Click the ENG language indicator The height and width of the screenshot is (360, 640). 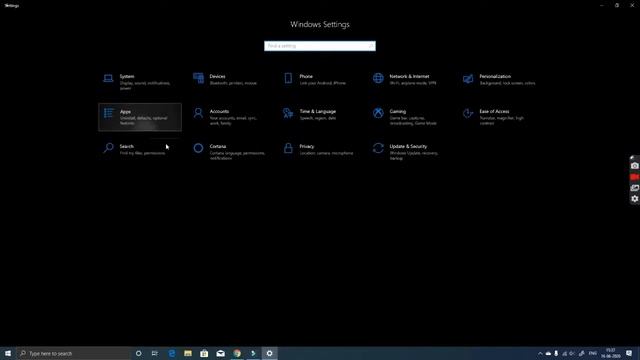point(593,353)
